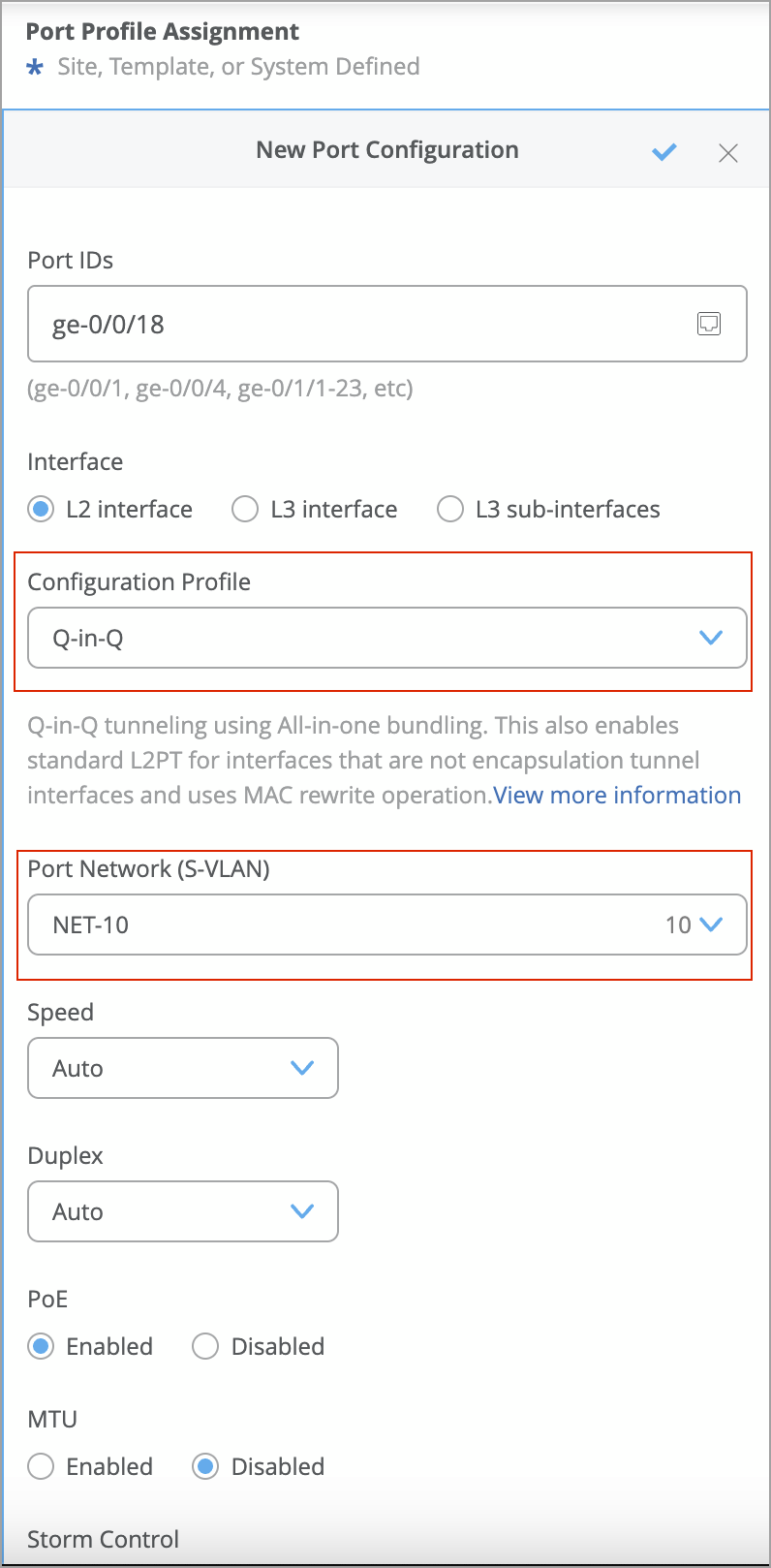This screenshot has width=771, height=1568.
Task: Close the New Port Configuration panel
Action: point(728,153)
